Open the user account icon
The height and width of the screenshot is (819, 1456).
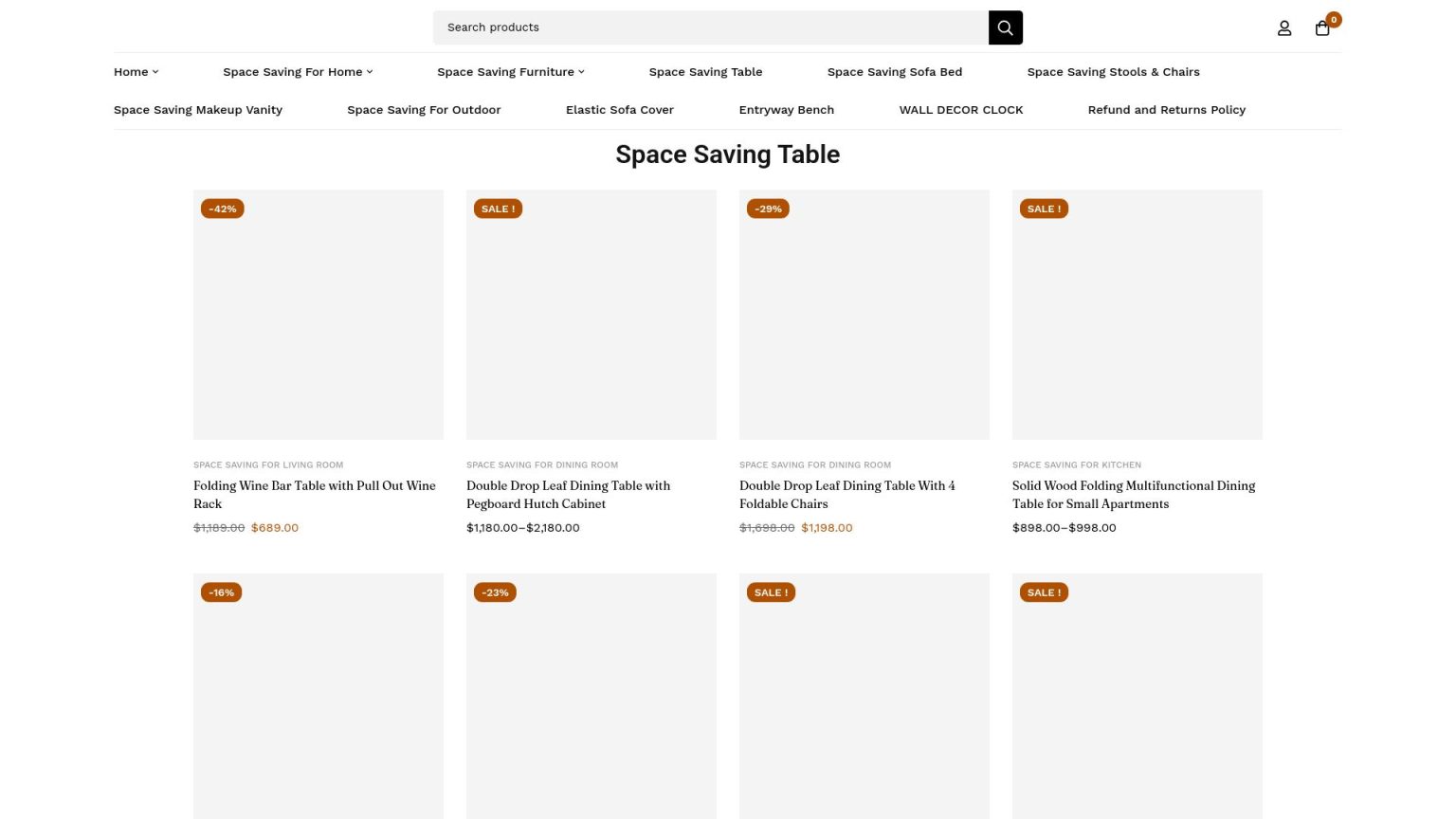click(1283, 28)
